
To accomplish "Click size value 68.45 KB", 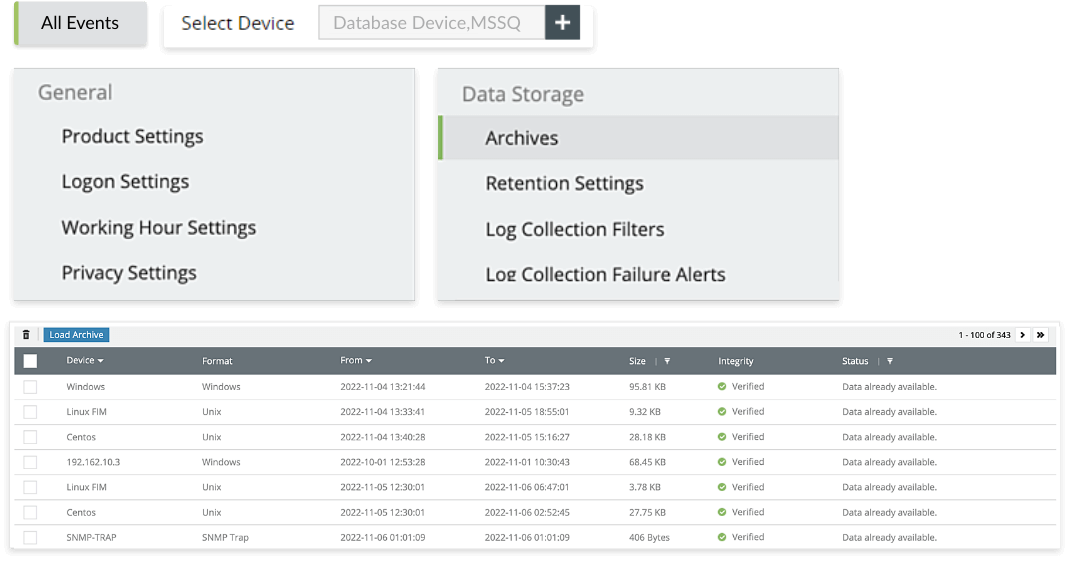I will tap(647, 461).
